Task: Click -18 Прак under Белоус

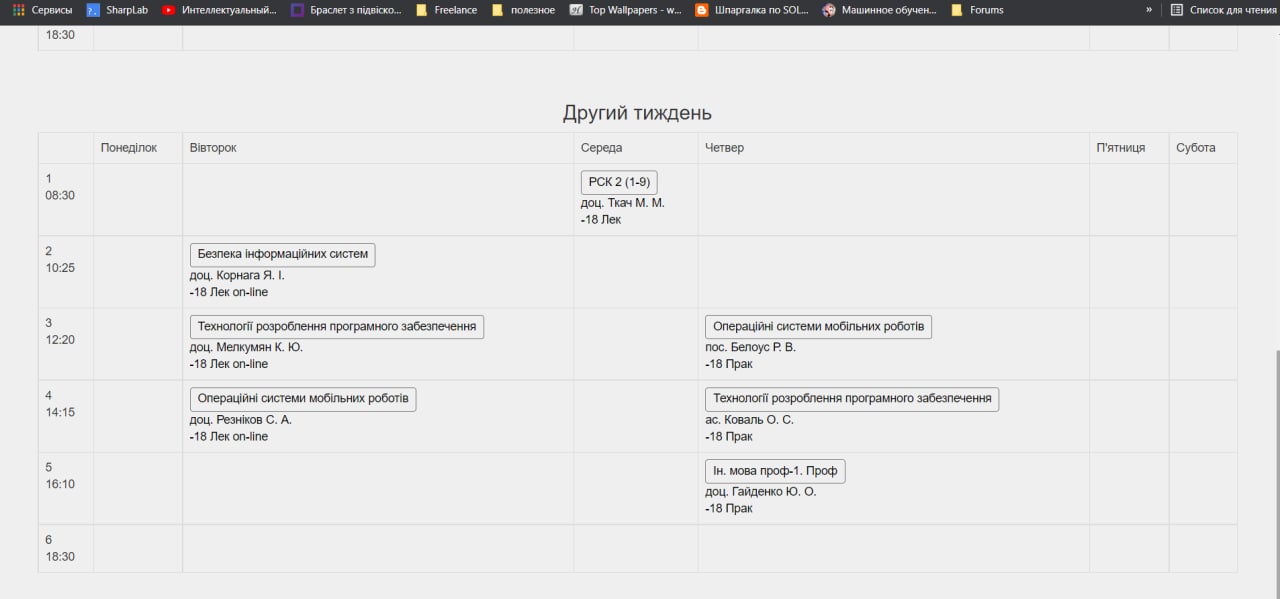Action: click(729, 364)
